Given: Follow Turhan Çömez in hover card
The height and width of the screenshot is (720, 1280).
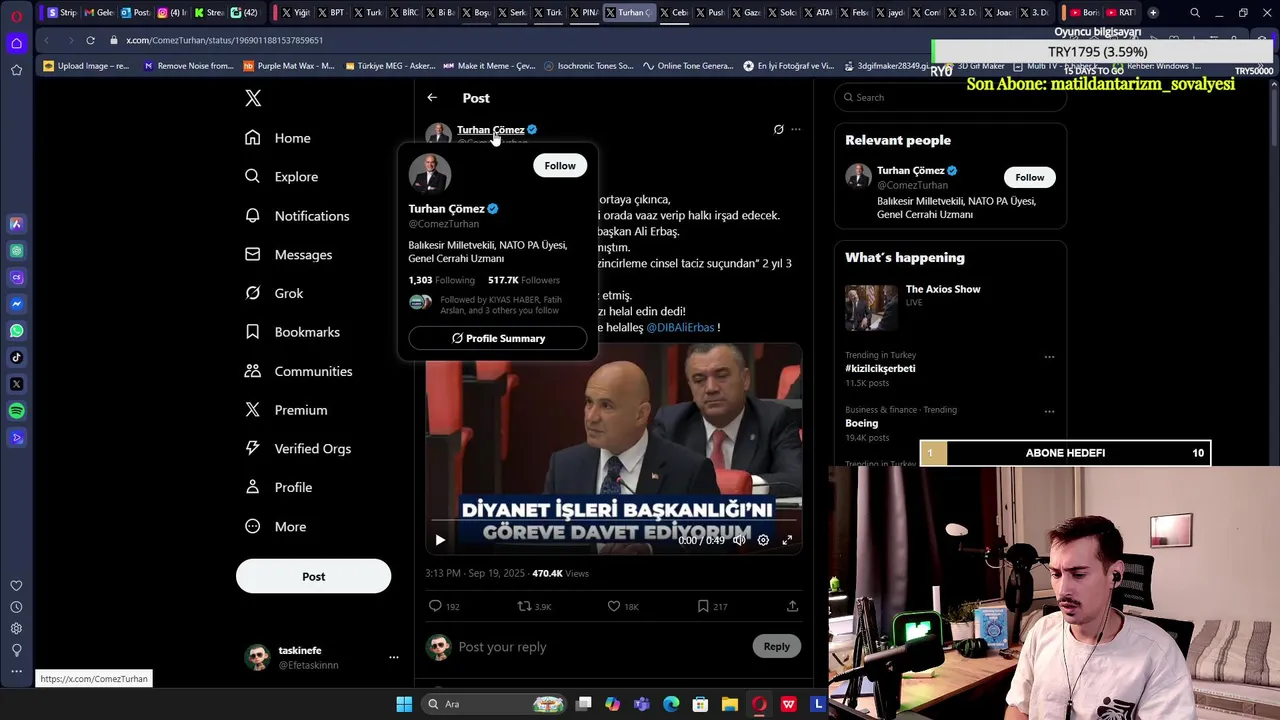Looking at the screenshot, I should coord(560,166).
